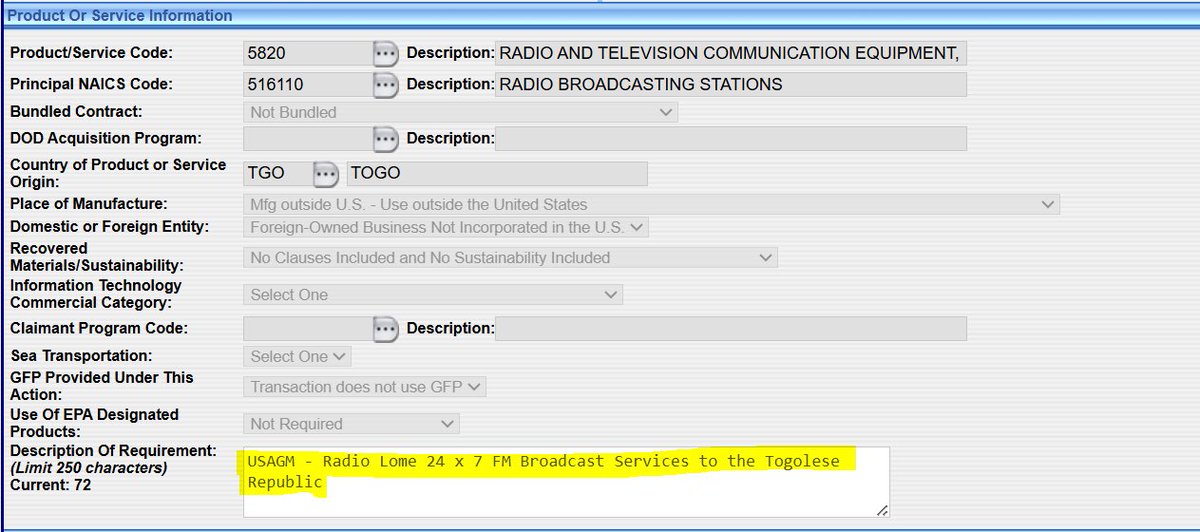Open the Place of Manufacture dropdown
The height and width of the screenshot is (532, 1200).
pos(651,205)
